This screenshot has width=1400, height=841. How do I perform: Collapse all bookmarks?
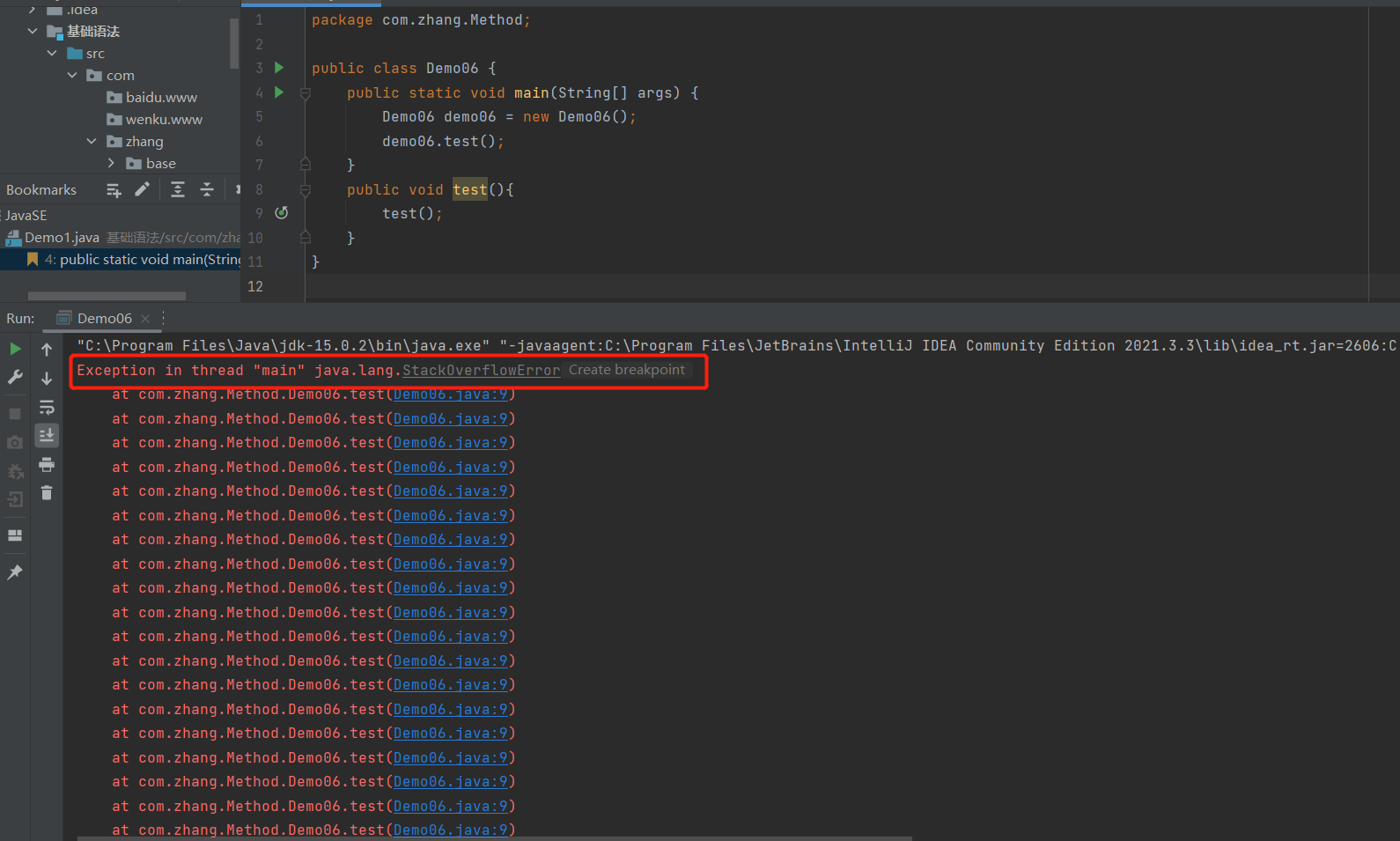(x=207, y=189)
